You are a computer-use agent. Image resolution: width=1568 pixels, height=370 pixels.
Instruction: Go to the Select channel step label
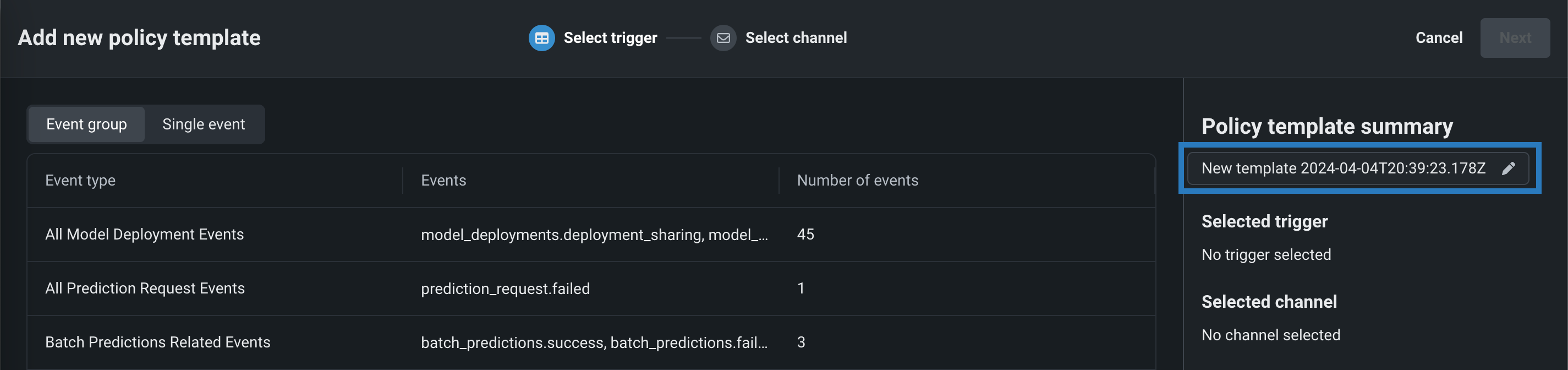click(x=796, y=38)
